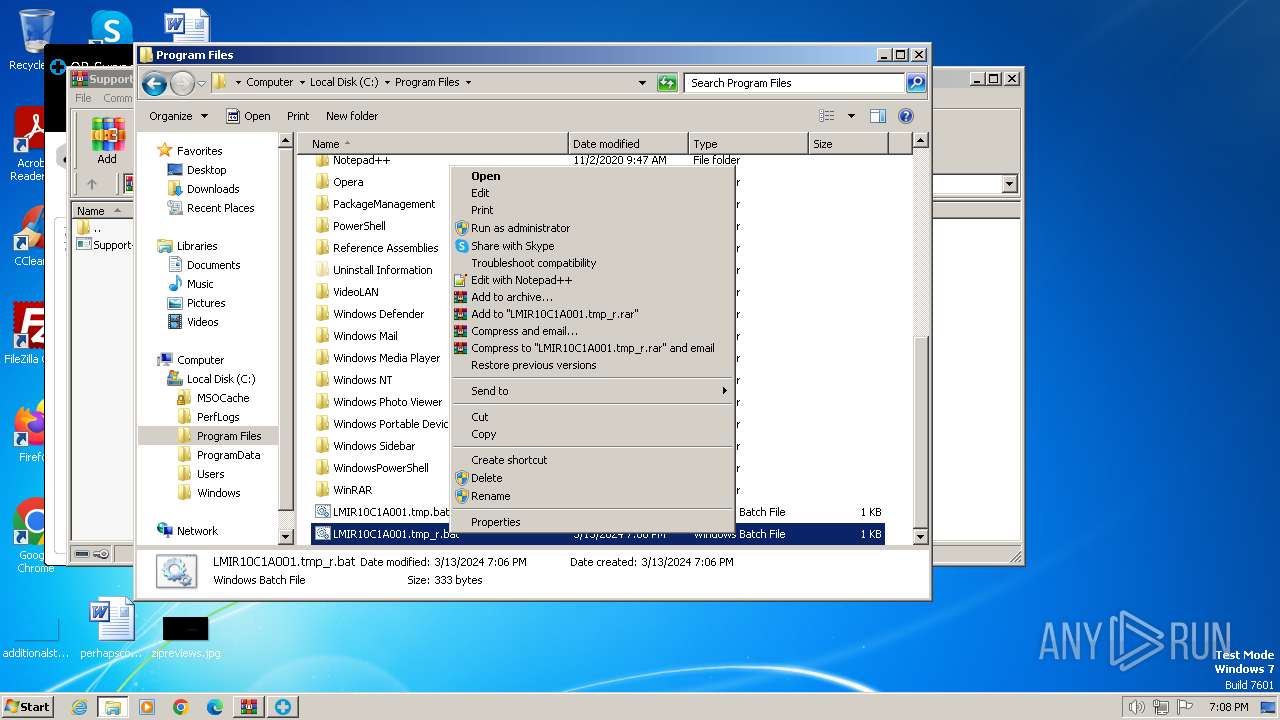Open Internet Explorer from taskbar

(x=79, y=707)
